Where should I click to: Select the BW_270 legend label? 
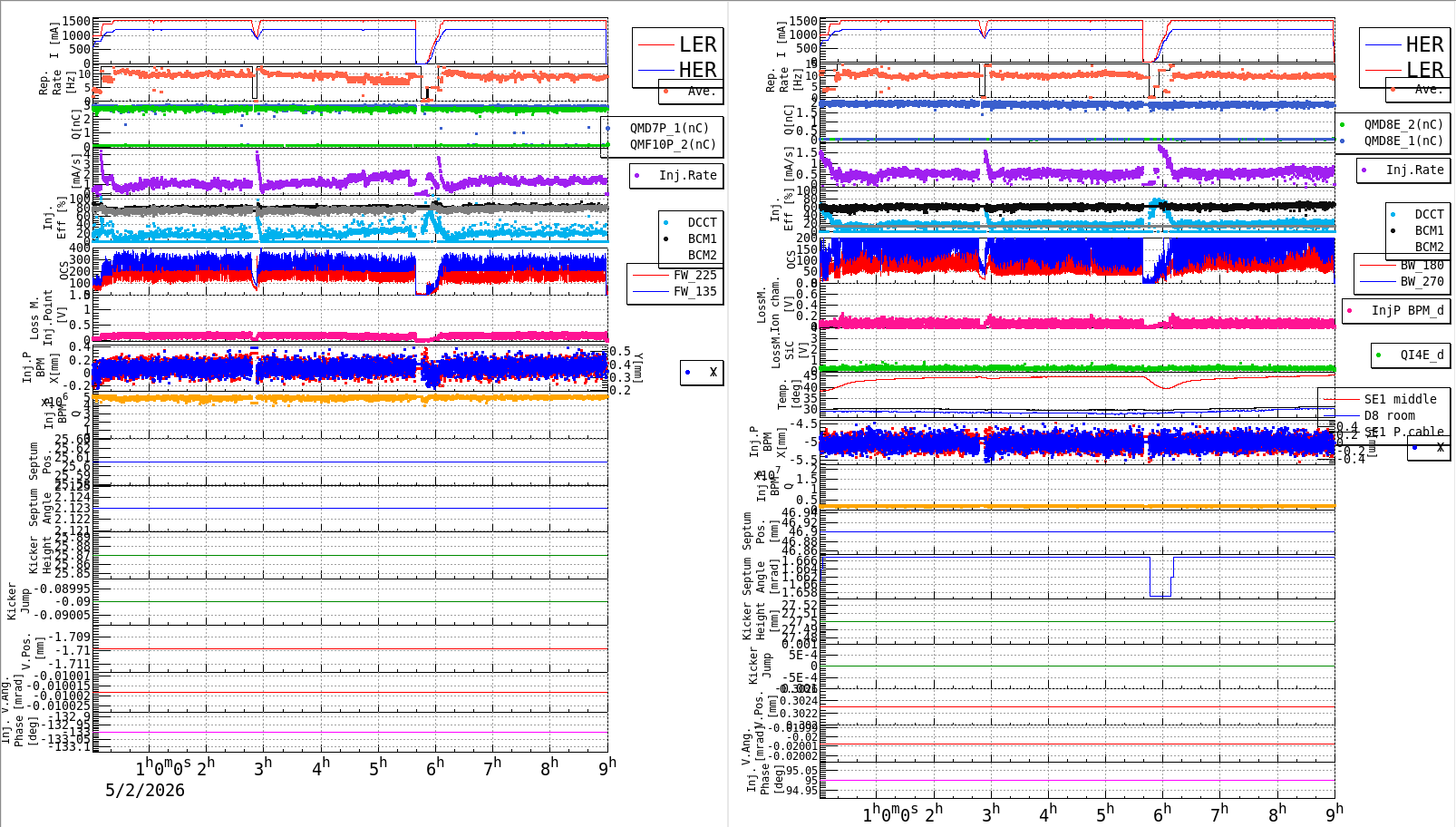pyautogui.click(x=1422, y=281)
